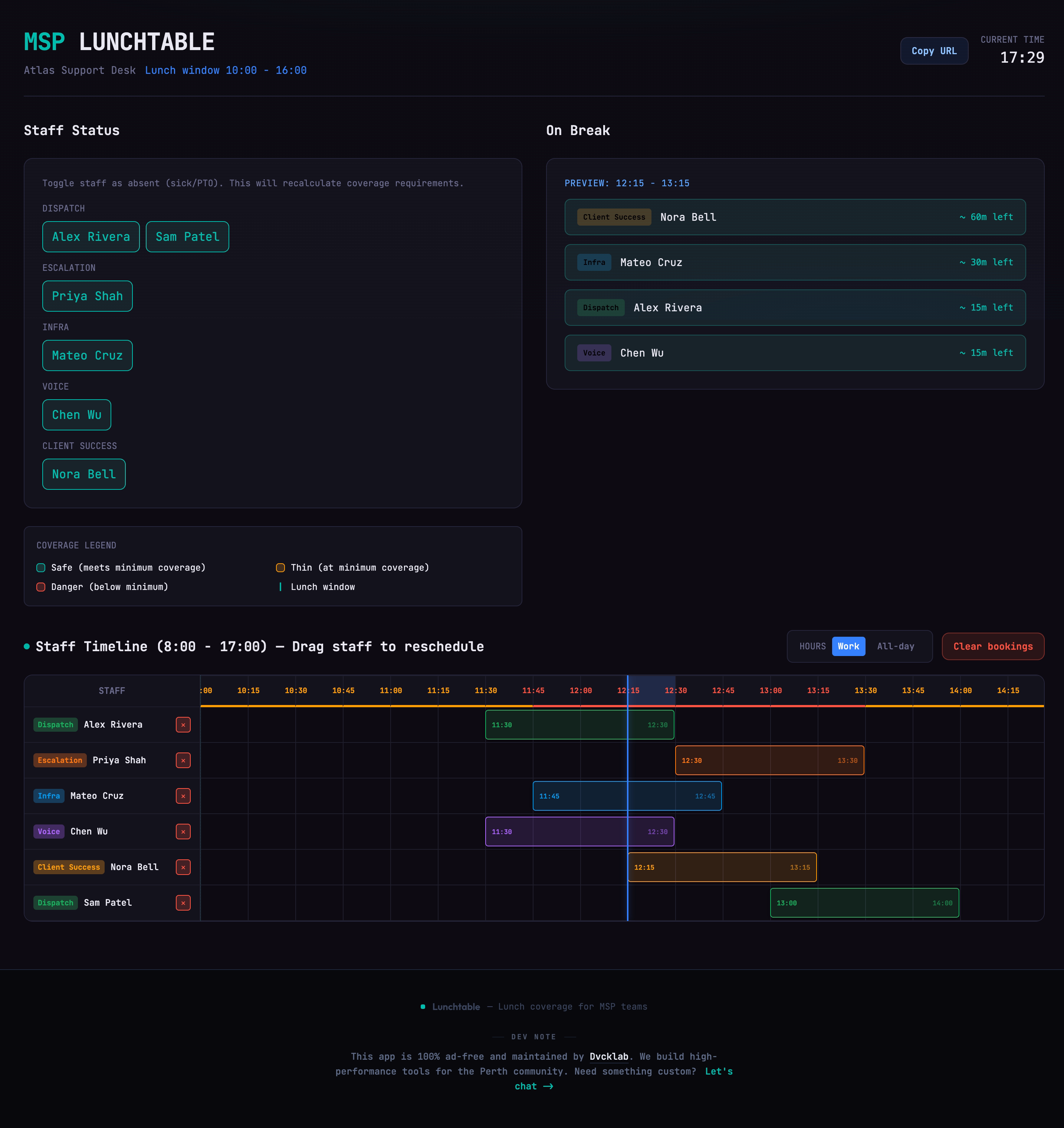Select the Escalation badge beside Priya Shah
This screenshot has height=1128, width=1064.
(60, 760)
